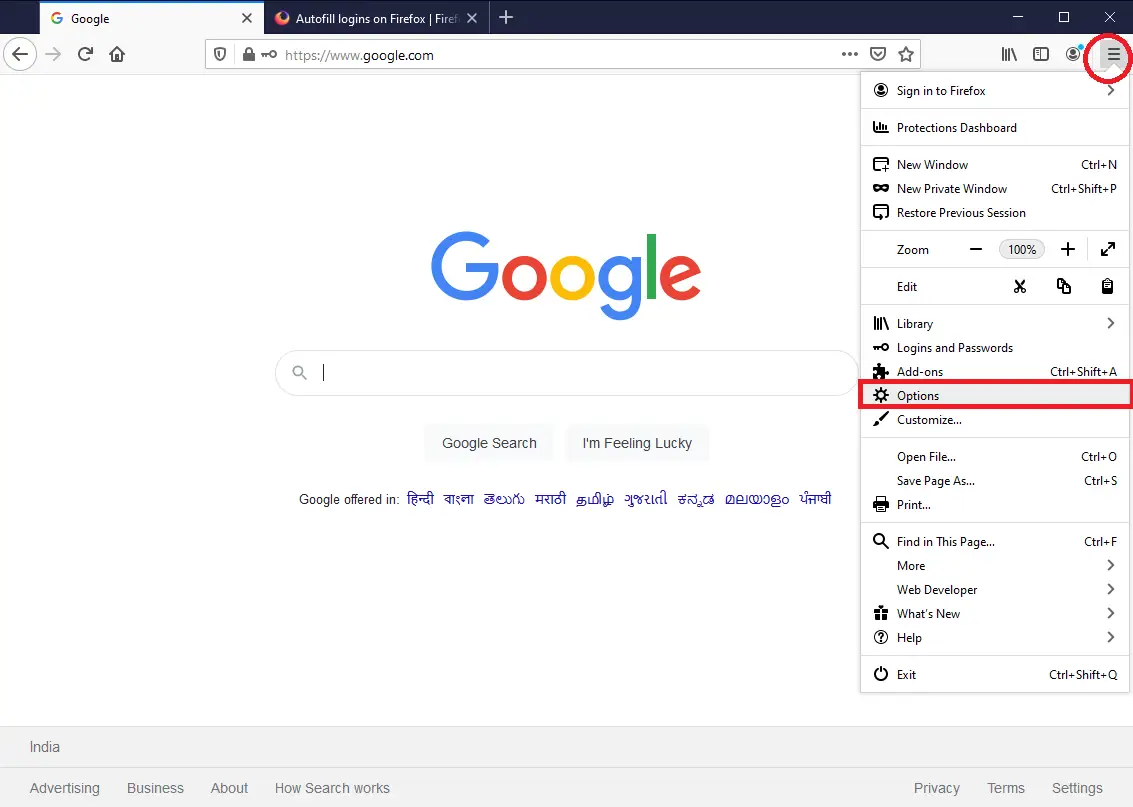Choose Save Page As...
The height and width of the screenshot is (807, 1133).
click(x=995, y=480)
